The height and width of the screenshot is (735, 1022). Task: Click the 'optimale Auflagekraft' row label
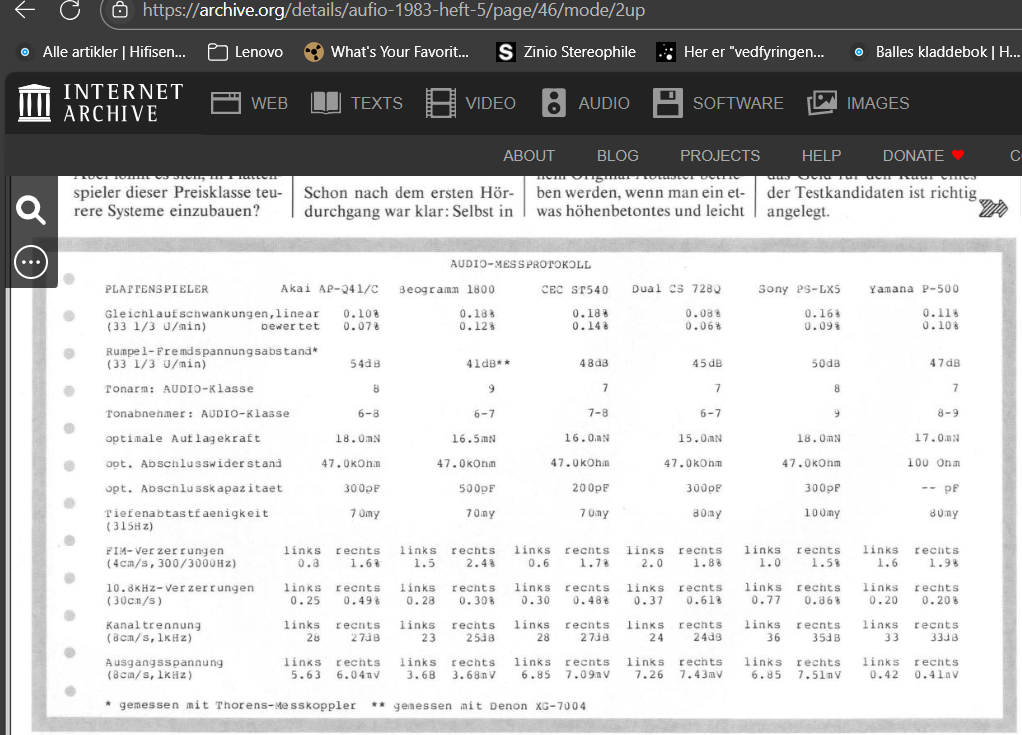click(x=182, y=439)
